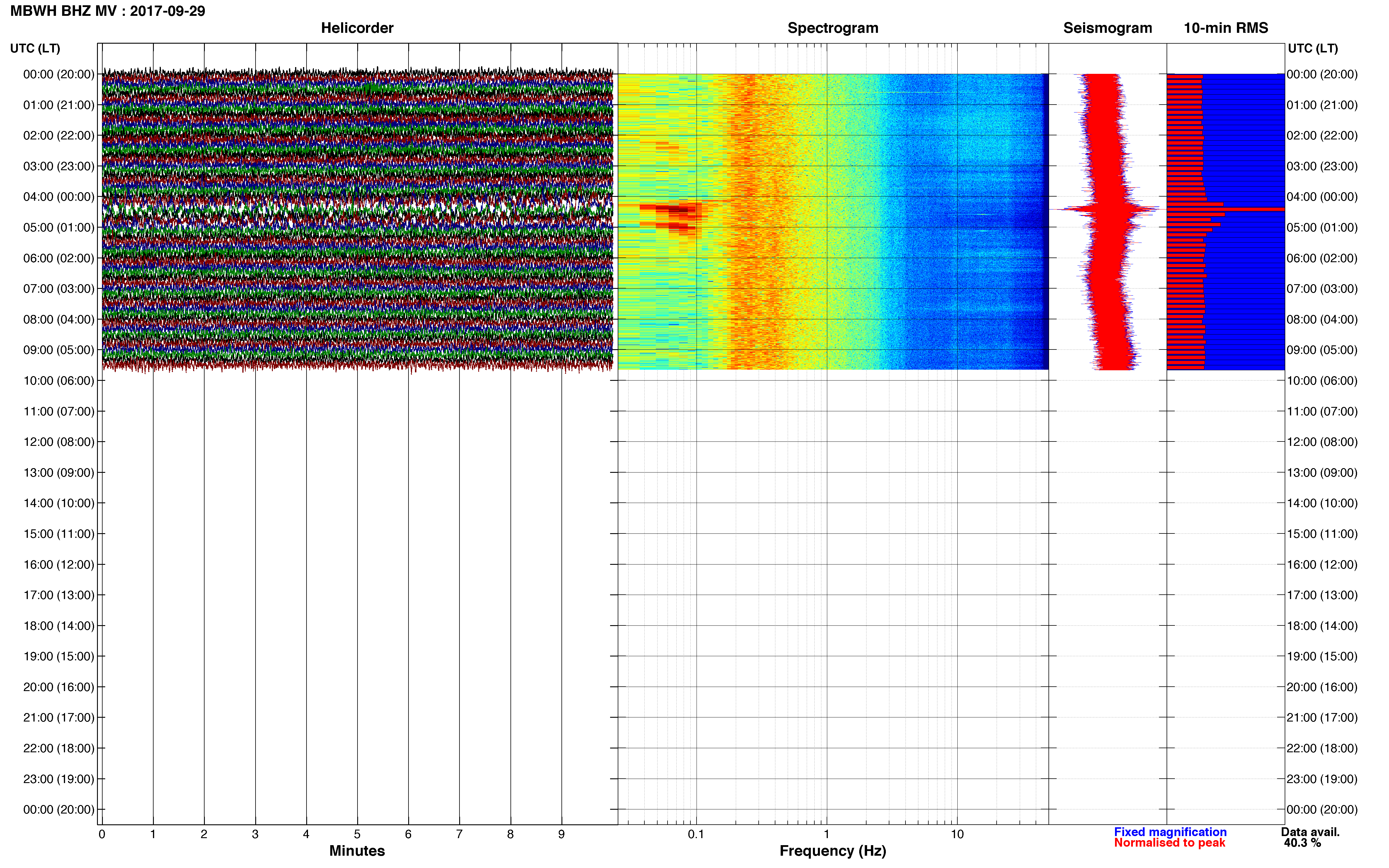Image resolution: width=1389 pixels, height=868 pixels.
Task: Select the Seismogram panel heading
Action: (1108, 28)
